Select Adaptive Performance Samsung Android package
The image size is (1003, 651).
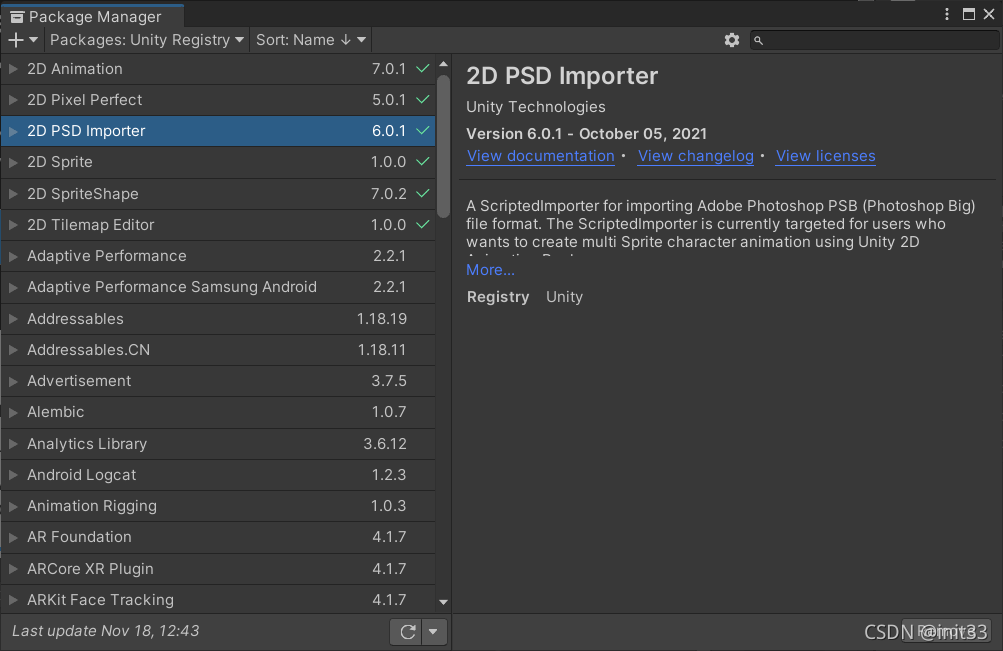[x=217, y=287]
